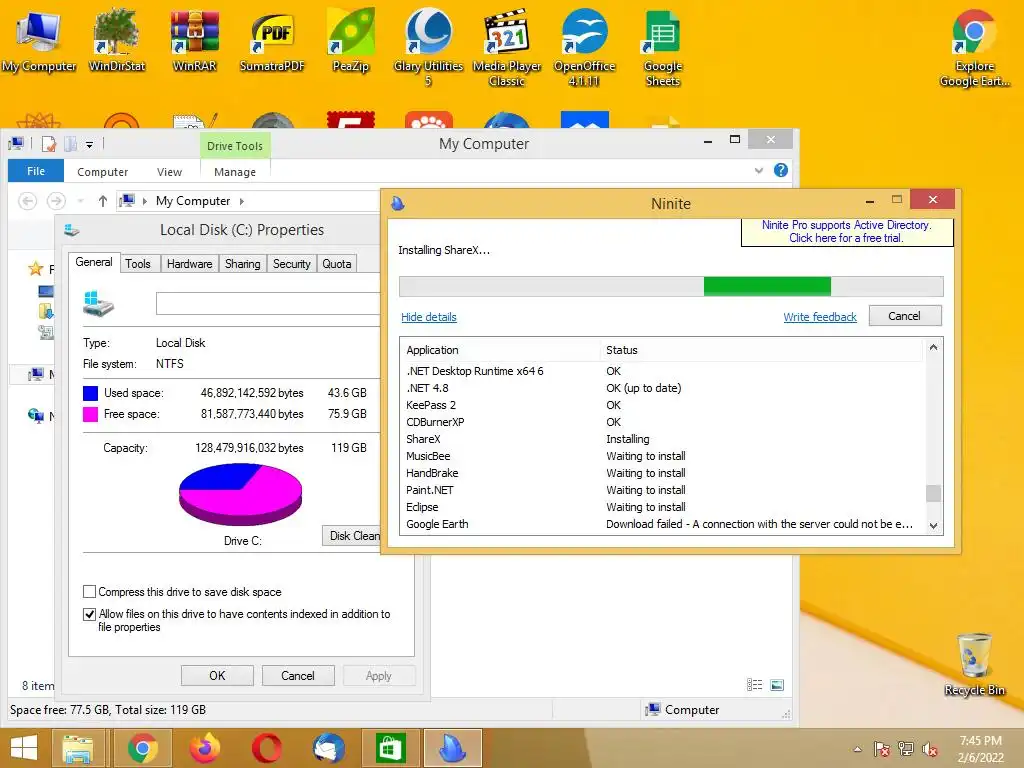
Task: Switch to the View ribbon tab
Action: coord(169,172)
